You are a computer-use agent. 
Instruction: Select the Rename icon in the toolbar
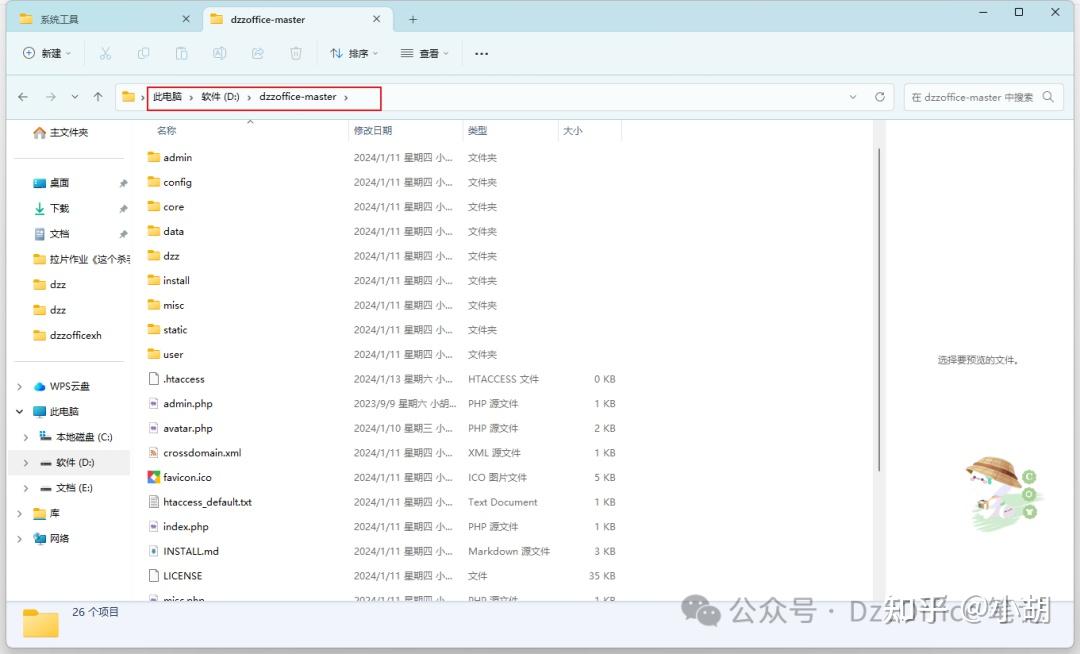219,53
